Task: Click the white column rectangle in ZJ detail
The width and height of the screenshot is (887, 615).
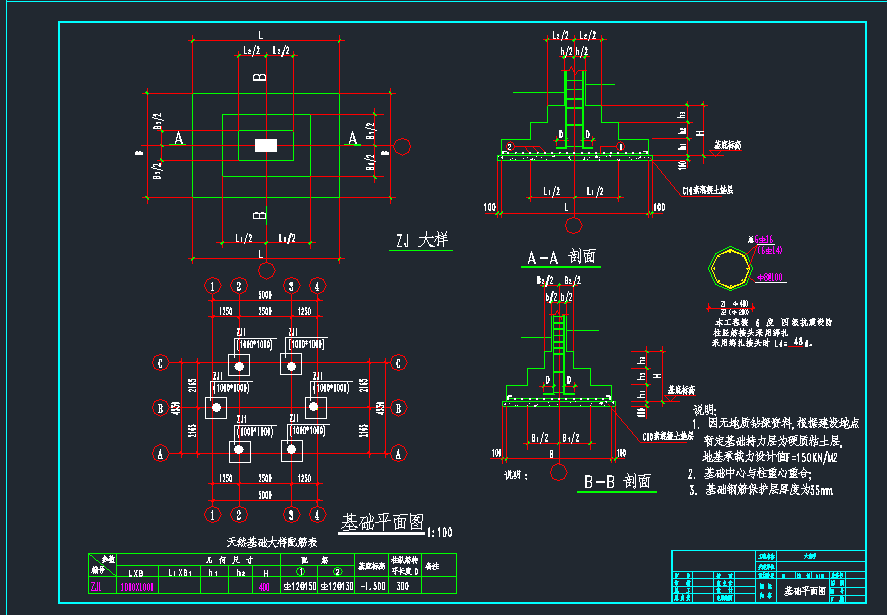Action: click(265, 146)
